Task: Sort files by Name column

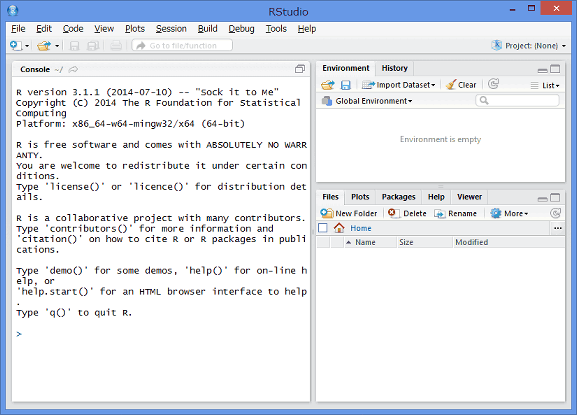Action: [x=370, y=242]
